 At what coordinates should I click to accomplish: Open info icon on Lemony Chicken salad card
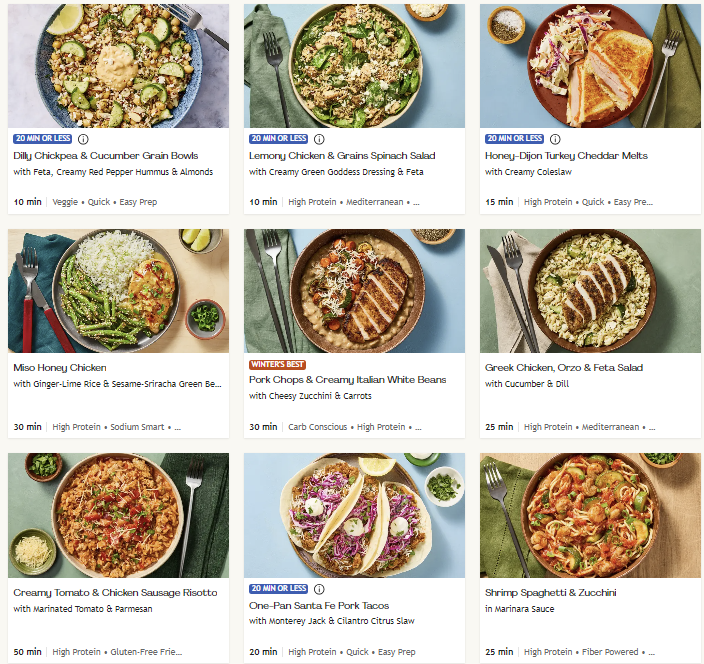[319, 139]
